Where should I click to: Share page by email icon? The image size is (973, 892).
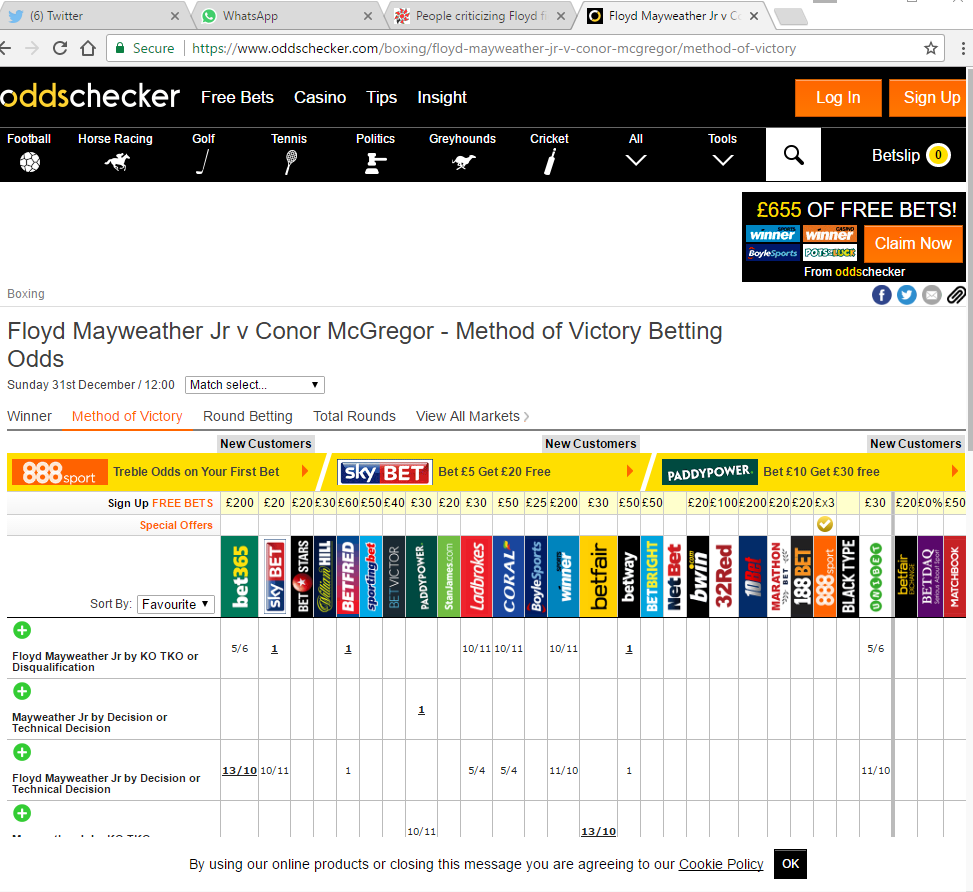[x=931, y=295]
